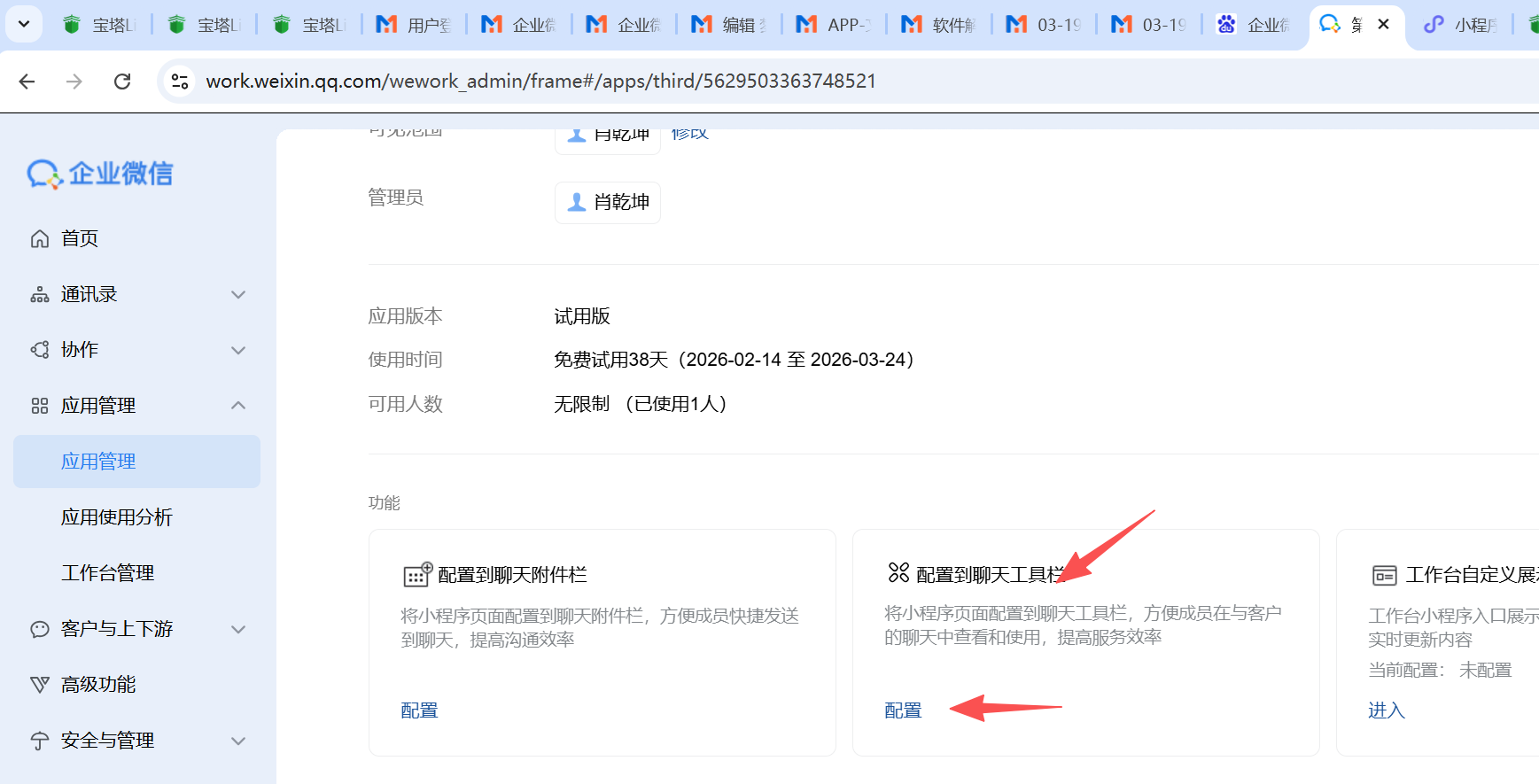Open 高级功能 in the sidebar
Screen dimensions: 1539x784
point(97,685)
